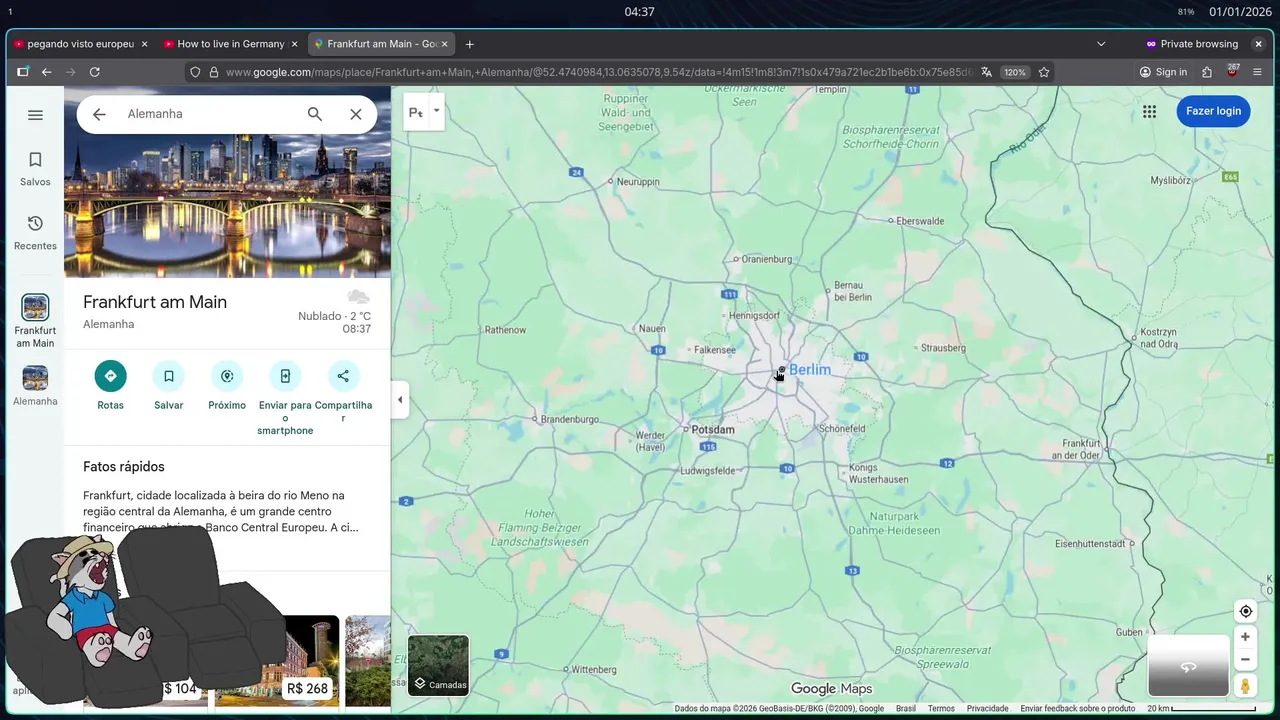Click the Rotas directions button

(x=110, y=386)
